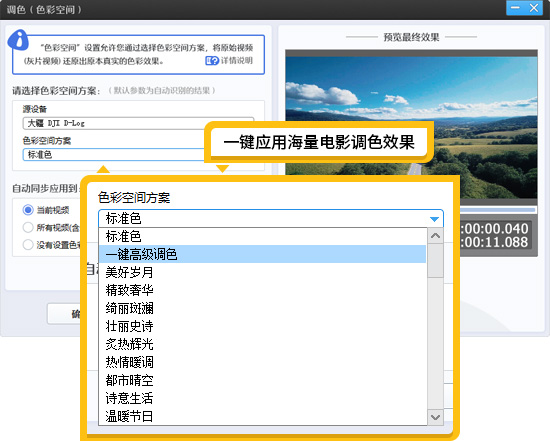550x441 pixels.
Task: Expand the 色彩空间方案 dropdown arrow
Action: coord(434,219)
